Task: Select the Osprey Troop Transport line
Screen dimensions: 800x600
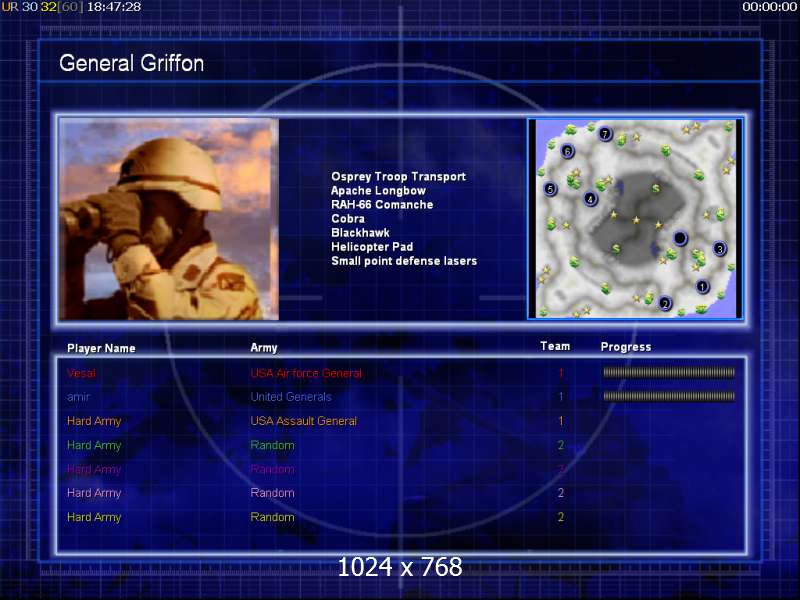Action: pyautogui.click(x=398, y=177)
